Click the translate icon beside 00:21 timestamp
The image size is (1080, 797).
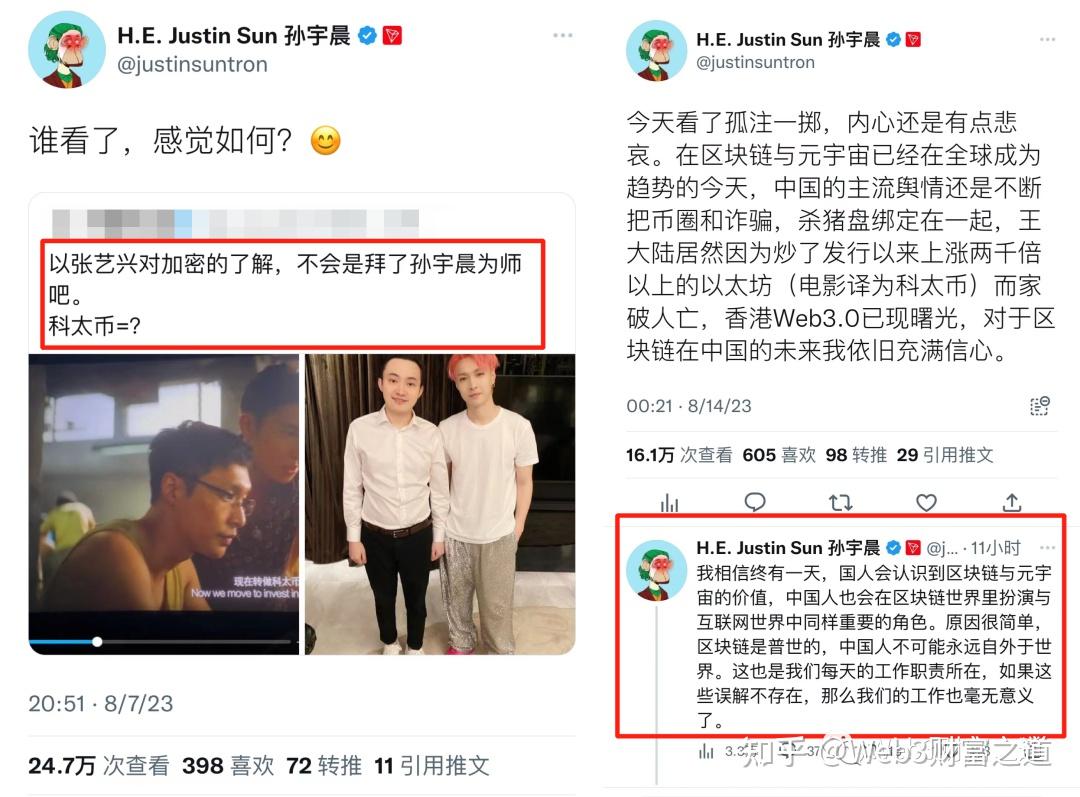[x=1039, y=406]
